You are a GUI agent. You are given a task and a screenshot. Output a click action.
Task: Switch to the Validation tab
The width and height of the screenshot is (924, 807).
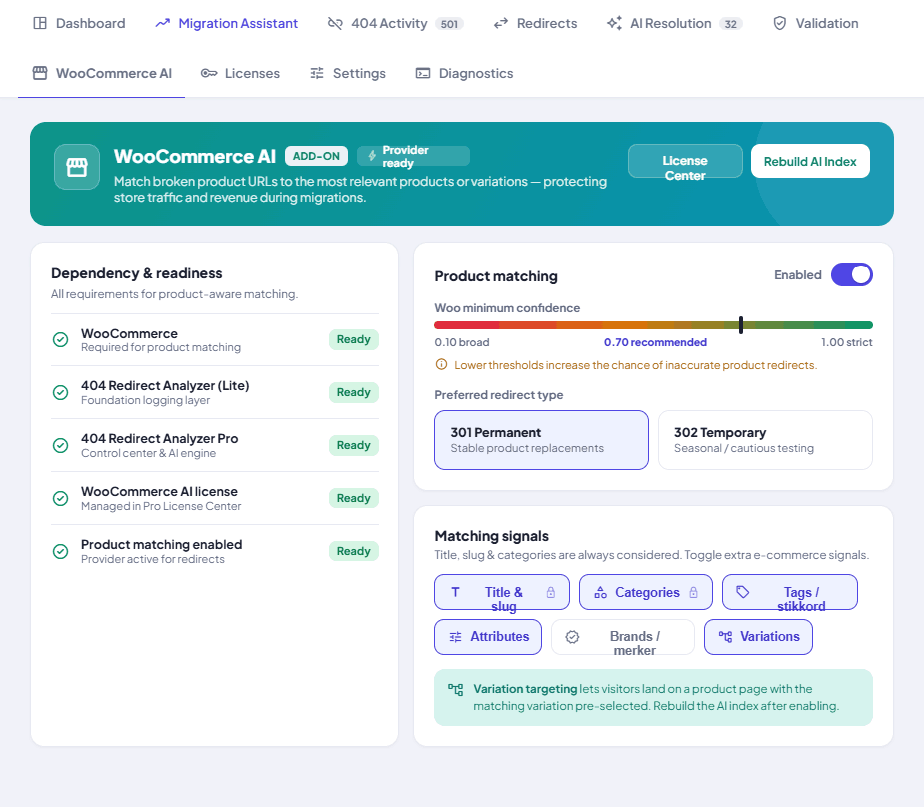(x=816, y=24)
